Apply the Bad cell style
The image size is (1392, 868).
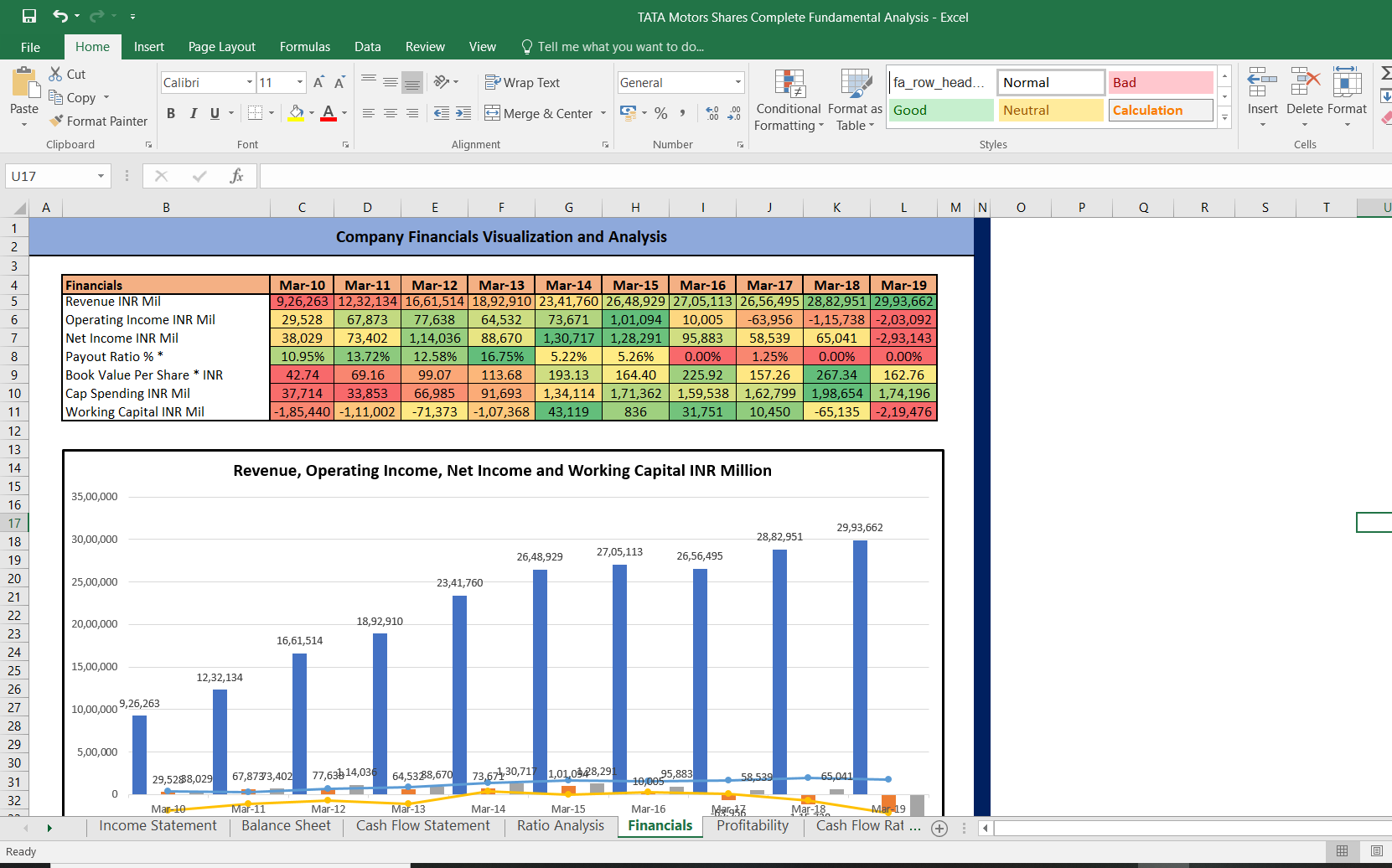click(x=1161, y=82)
